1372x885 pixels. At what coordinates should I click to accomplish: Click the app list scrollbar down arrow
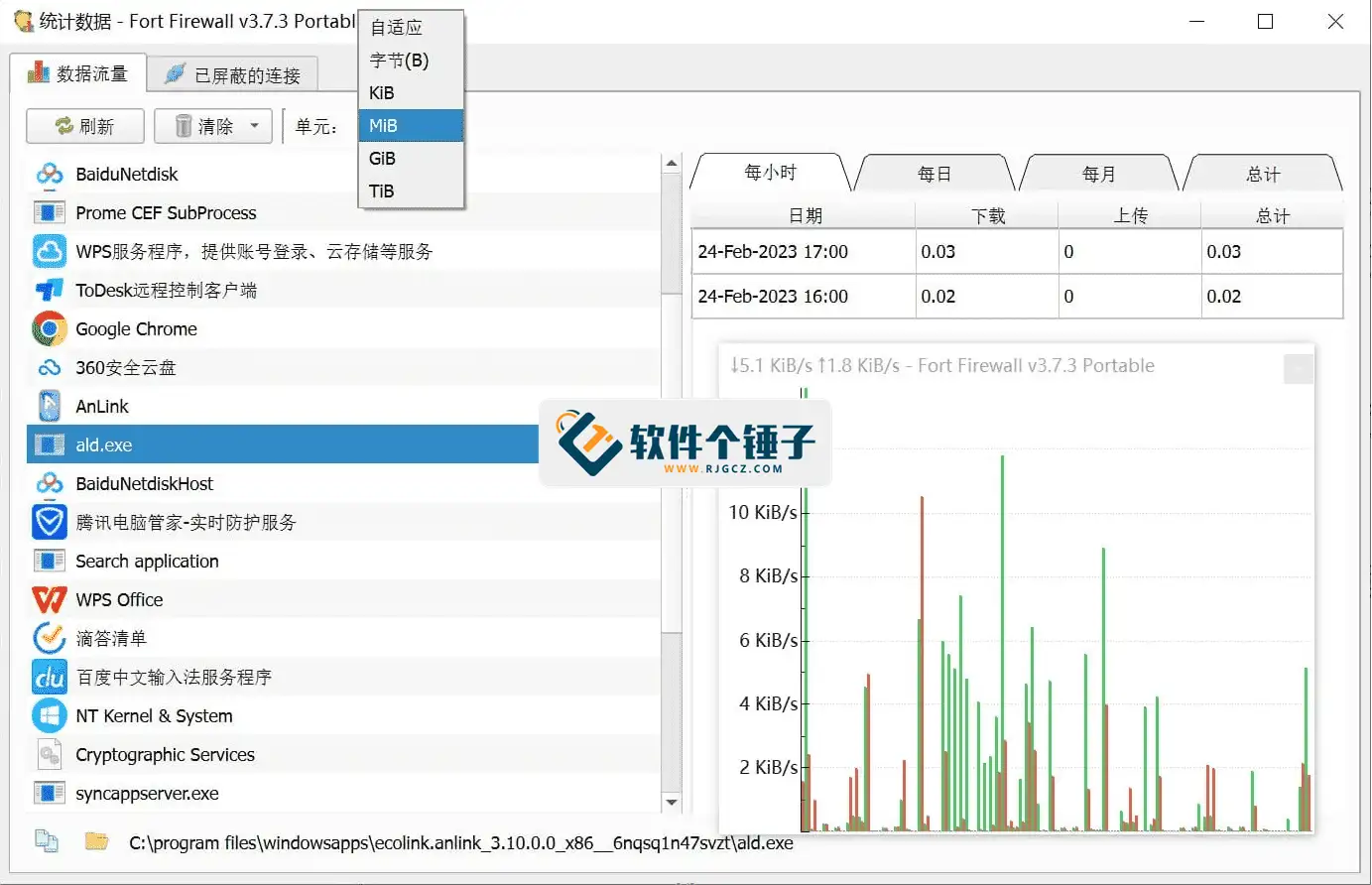[x=672, y=803]
